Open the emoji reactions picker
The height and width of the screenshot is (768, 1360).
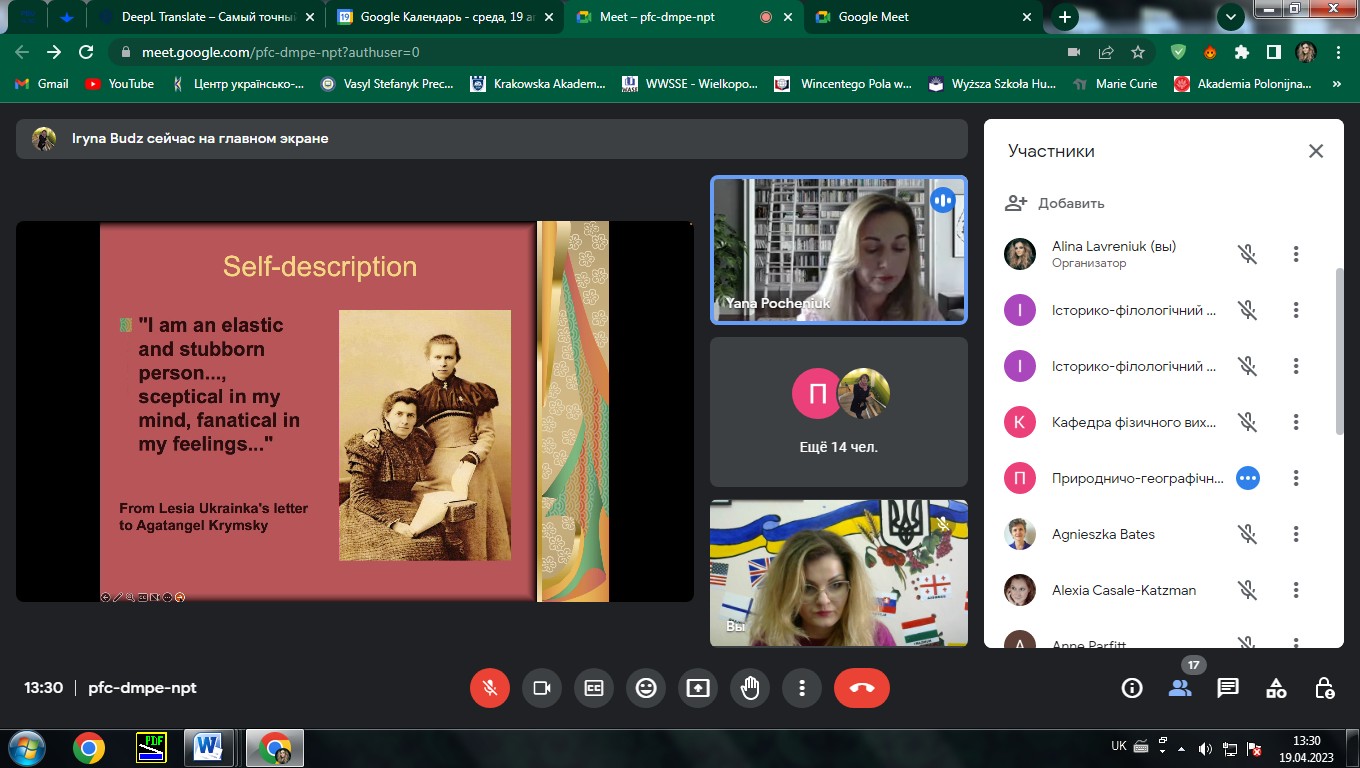pos(646,688)
